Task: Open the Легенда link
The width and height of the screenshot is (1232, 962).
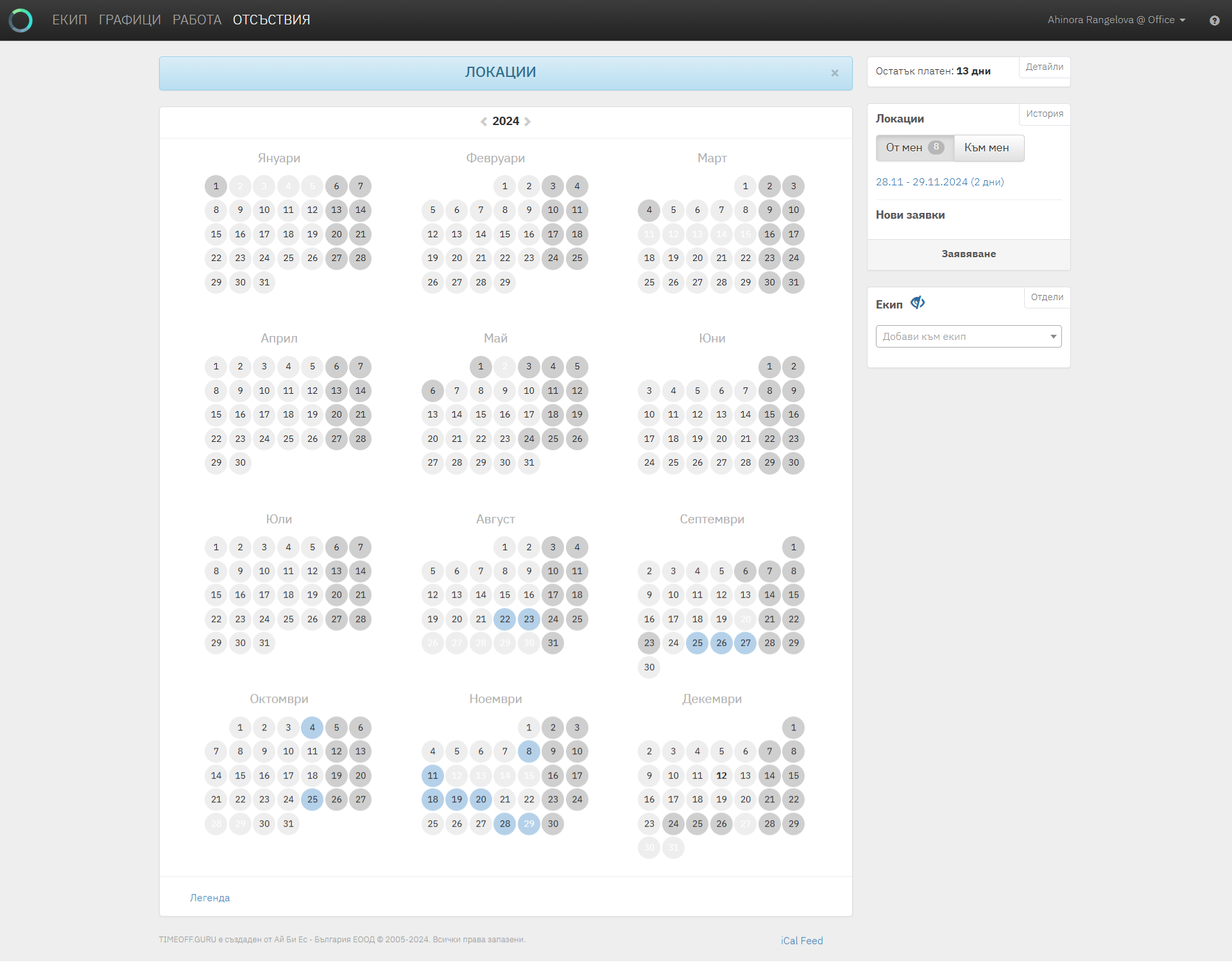Action: click(x=210, y=898)
